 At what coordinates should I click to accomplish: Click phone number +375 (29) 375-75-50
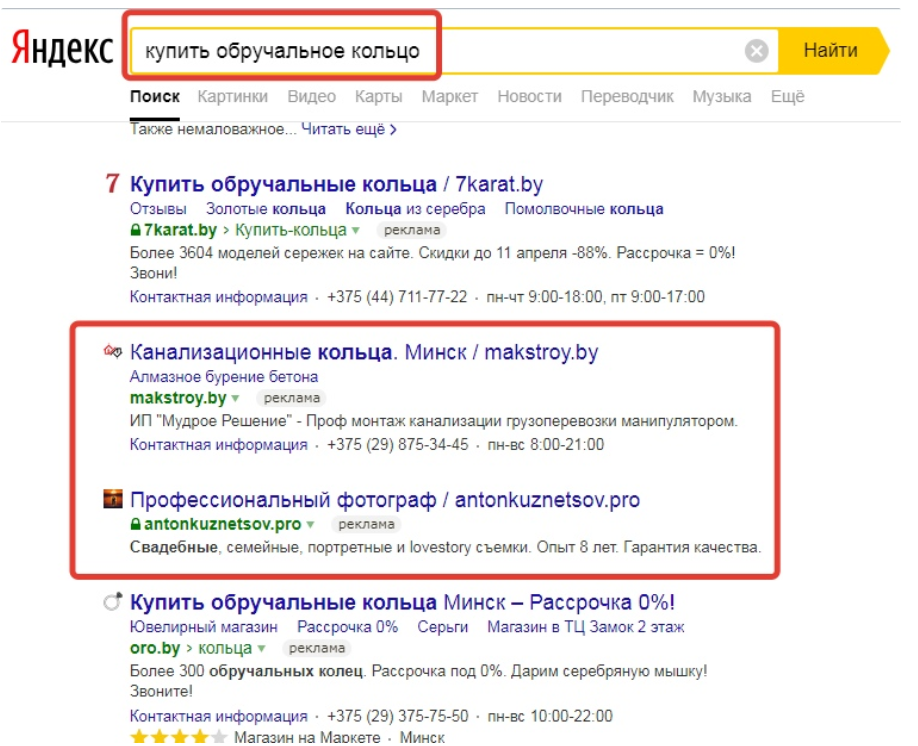398,716
